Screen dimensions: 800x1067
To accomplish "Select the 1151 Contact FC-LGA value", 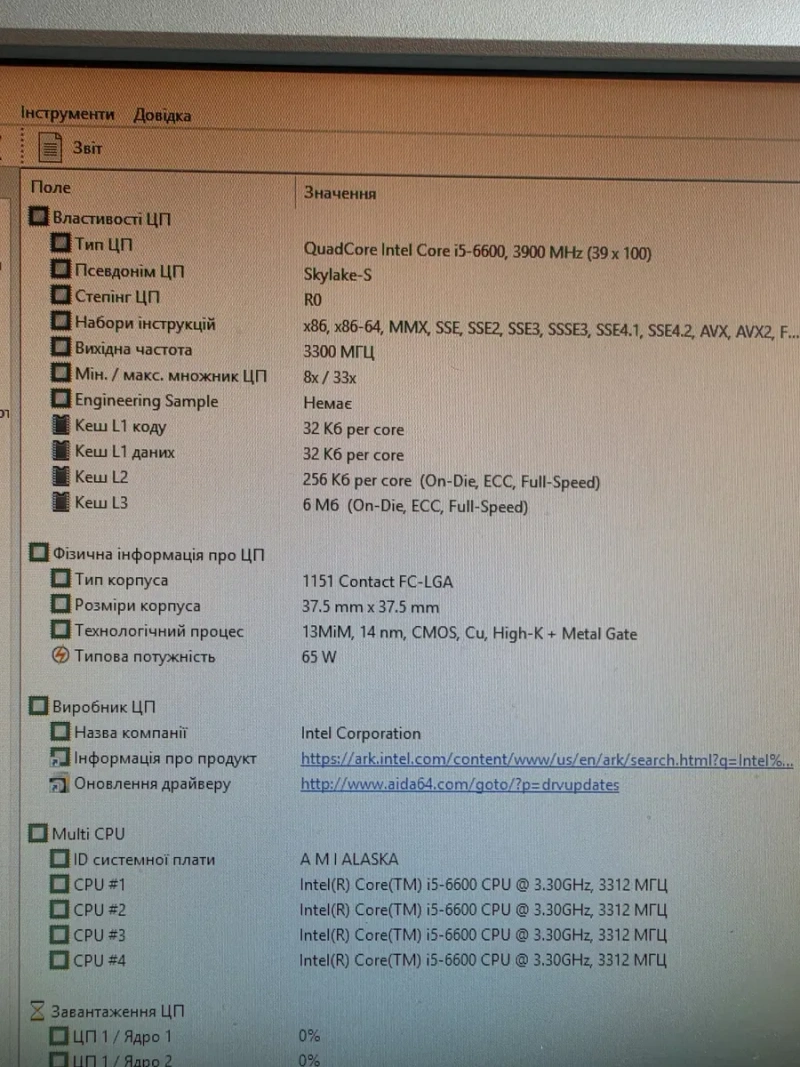I will [x=378, y=582].
